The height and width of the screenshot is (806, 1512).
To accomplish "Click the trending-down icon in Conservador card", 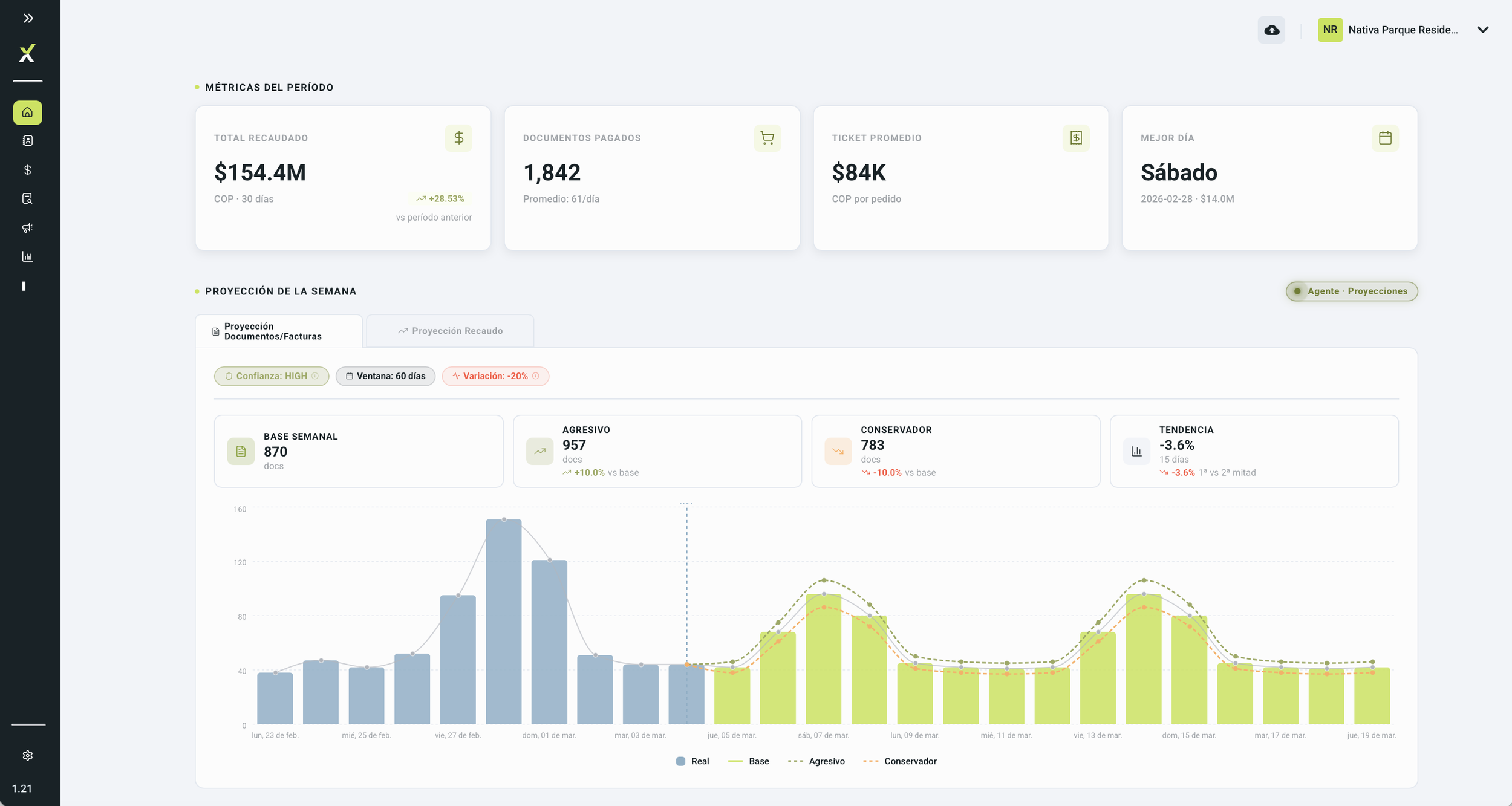I will pos(838,451).
